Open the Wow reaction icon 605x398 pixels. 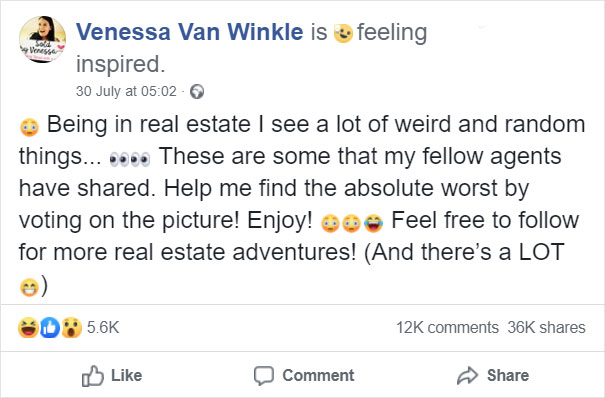click(71, 328)
